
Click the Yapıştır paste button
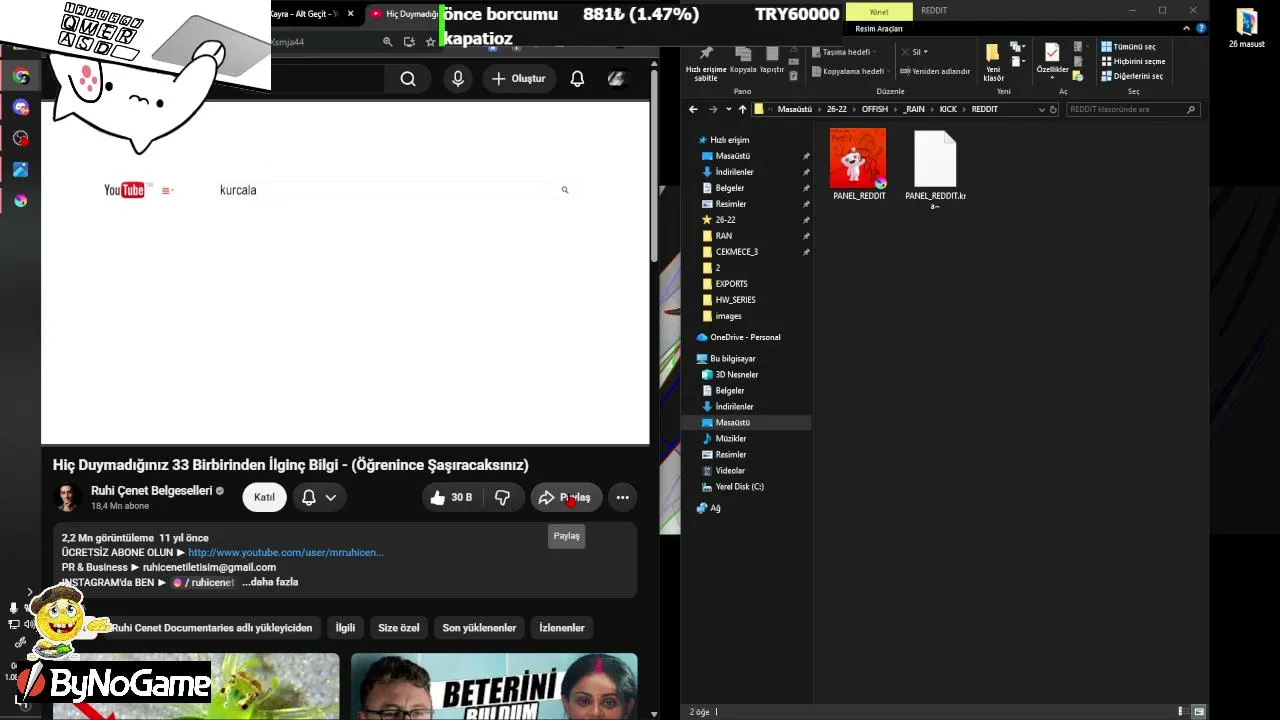pos(772,61)
